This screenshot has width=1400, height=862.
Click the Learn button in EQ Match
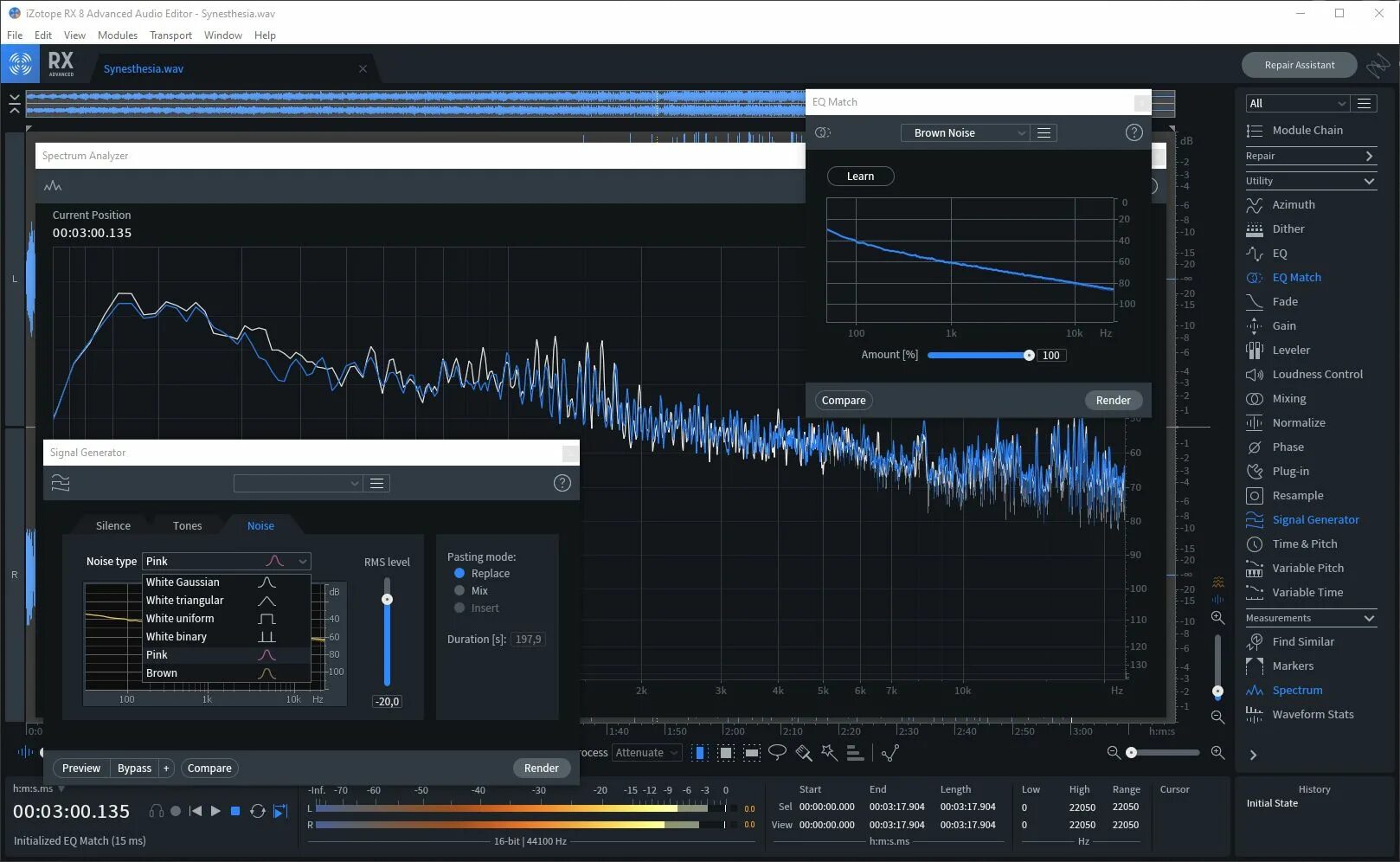(860, 176)
